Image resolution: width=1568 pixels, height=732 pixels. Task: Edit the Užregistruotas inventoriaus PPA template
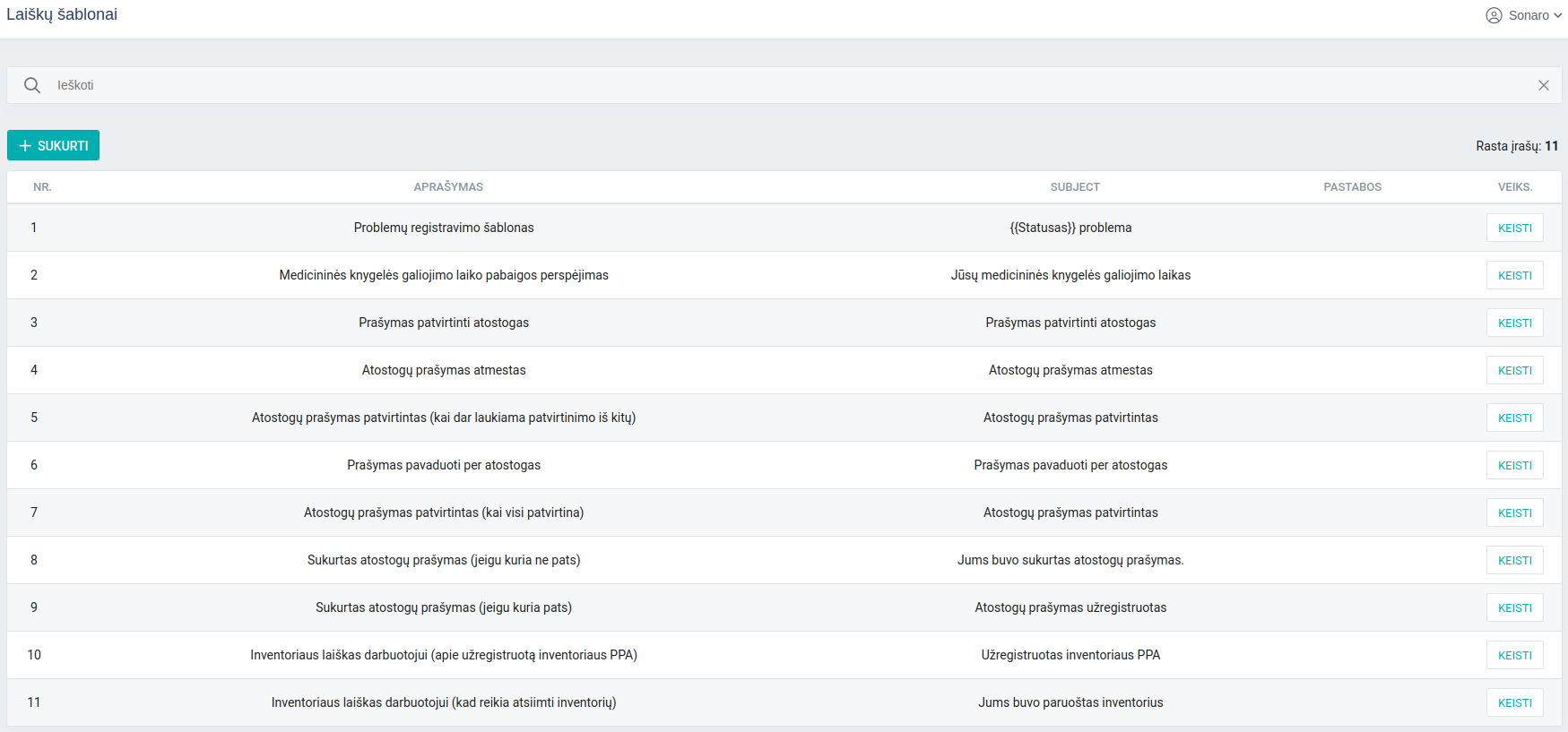click(1514, 655)
